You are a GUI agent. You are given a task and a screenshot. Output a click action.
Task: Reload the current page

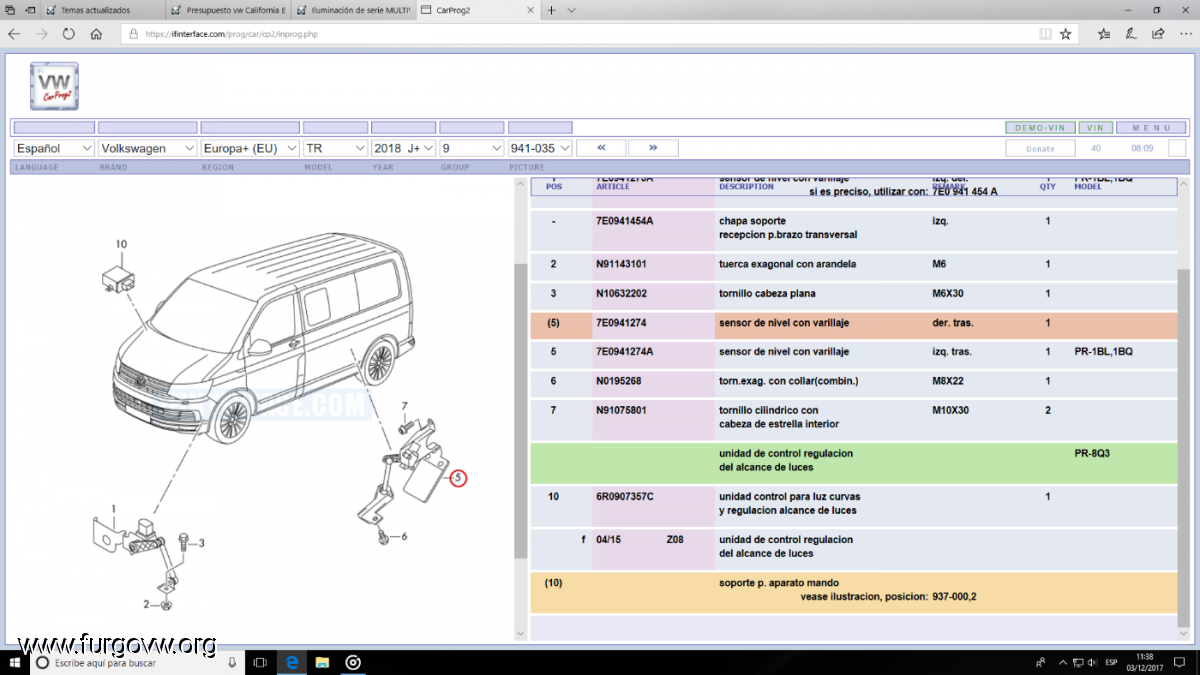69,33
